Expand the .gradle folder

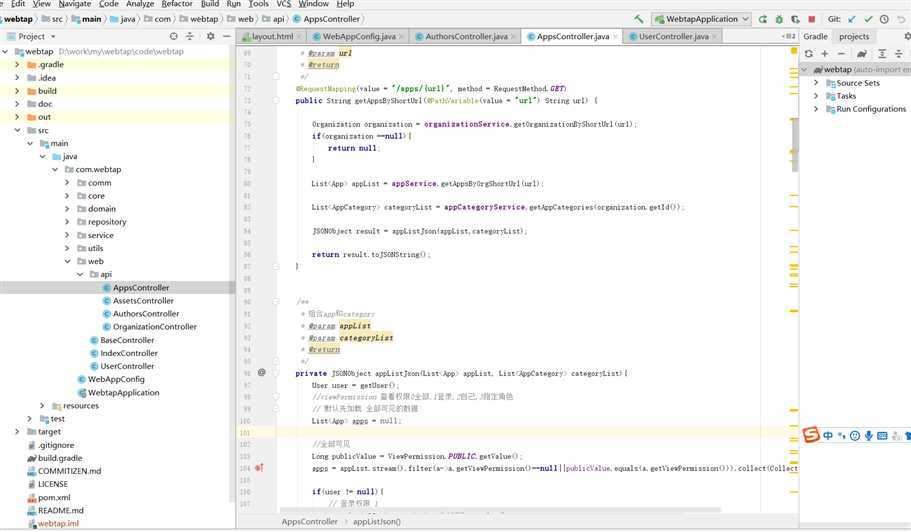[x=17, y=64]
